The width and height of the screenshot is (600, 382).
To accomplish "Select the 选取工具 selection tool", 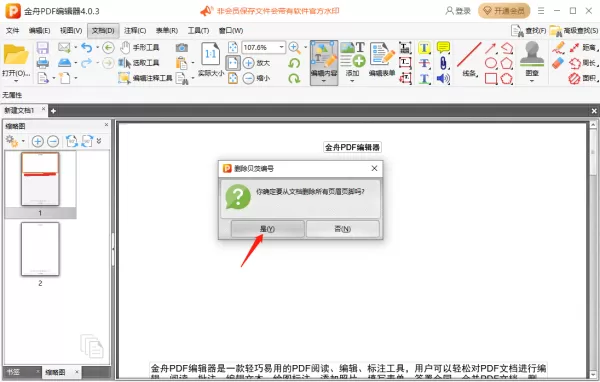I will point(139,63).
